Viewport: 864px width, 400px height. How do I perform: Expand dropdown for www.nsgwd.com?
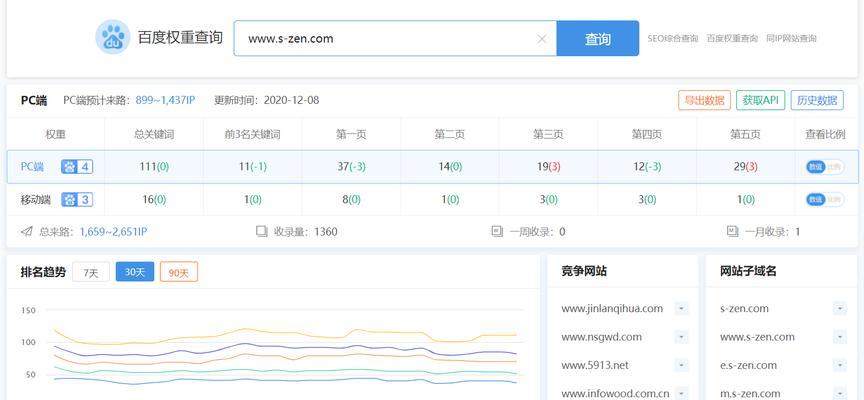pyautogui.click(x=682, y=337)
